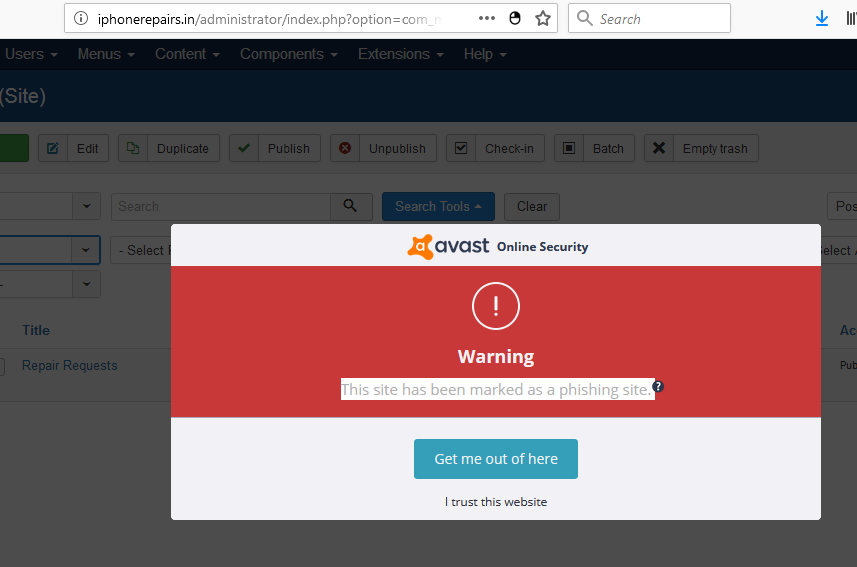Image resolution: width=857 pixels, height=567 pixels.
Task: Open the ordering dropdown at right edge
Action: (x=842, y=206)
